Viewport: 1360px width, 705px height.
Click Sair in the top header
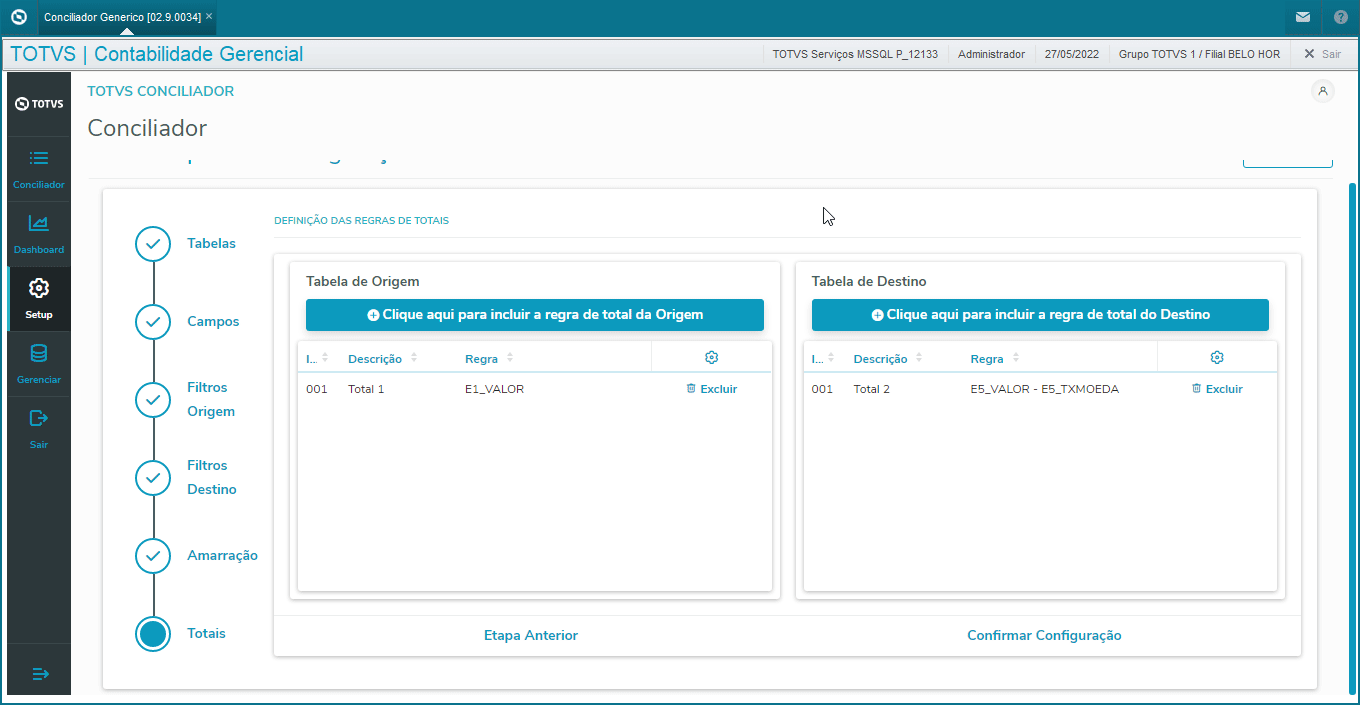(1323, 54)
